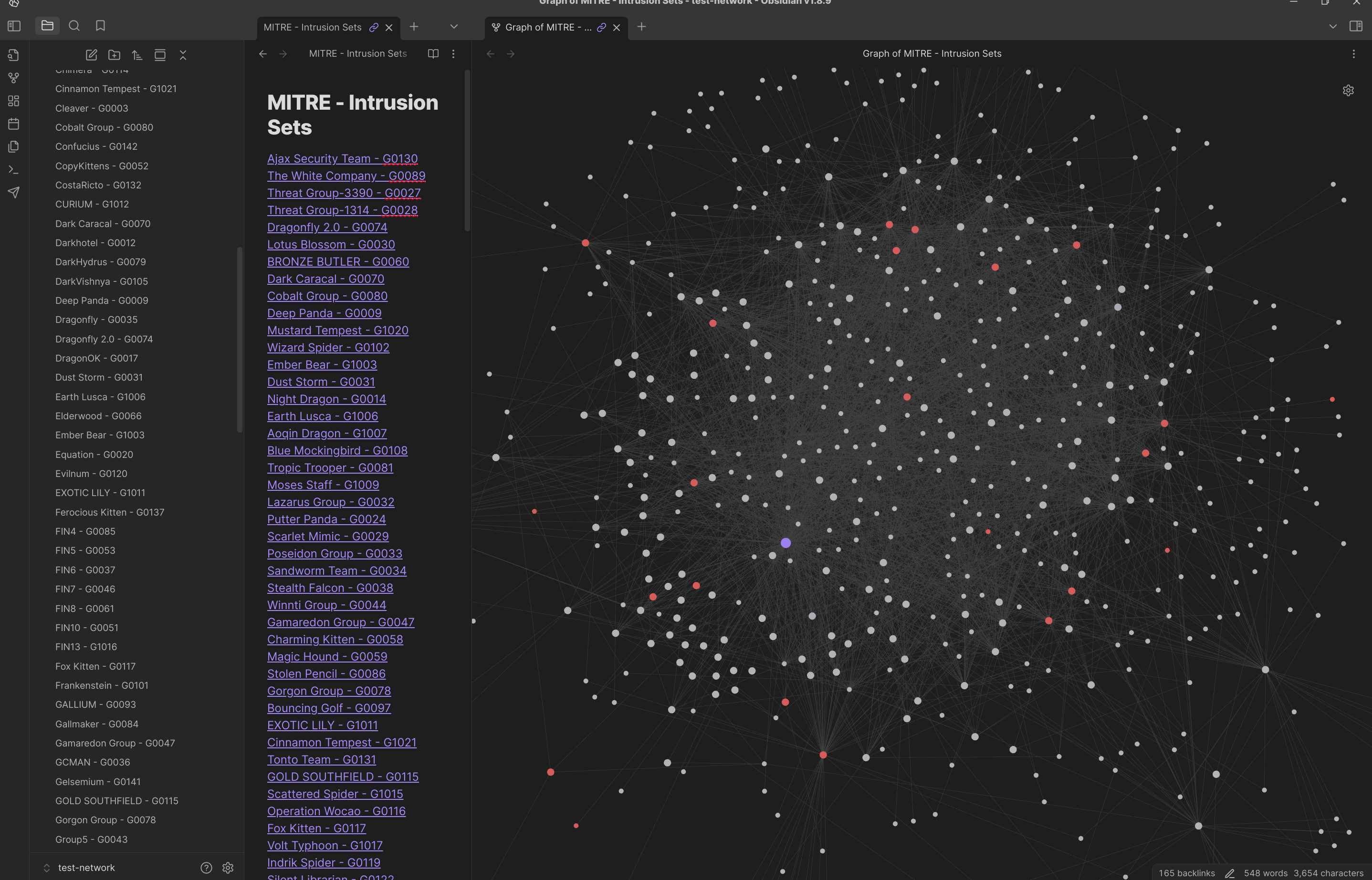Expand tab list dropdown chevron
The image size is (1372, 880).
pos(454,26)
